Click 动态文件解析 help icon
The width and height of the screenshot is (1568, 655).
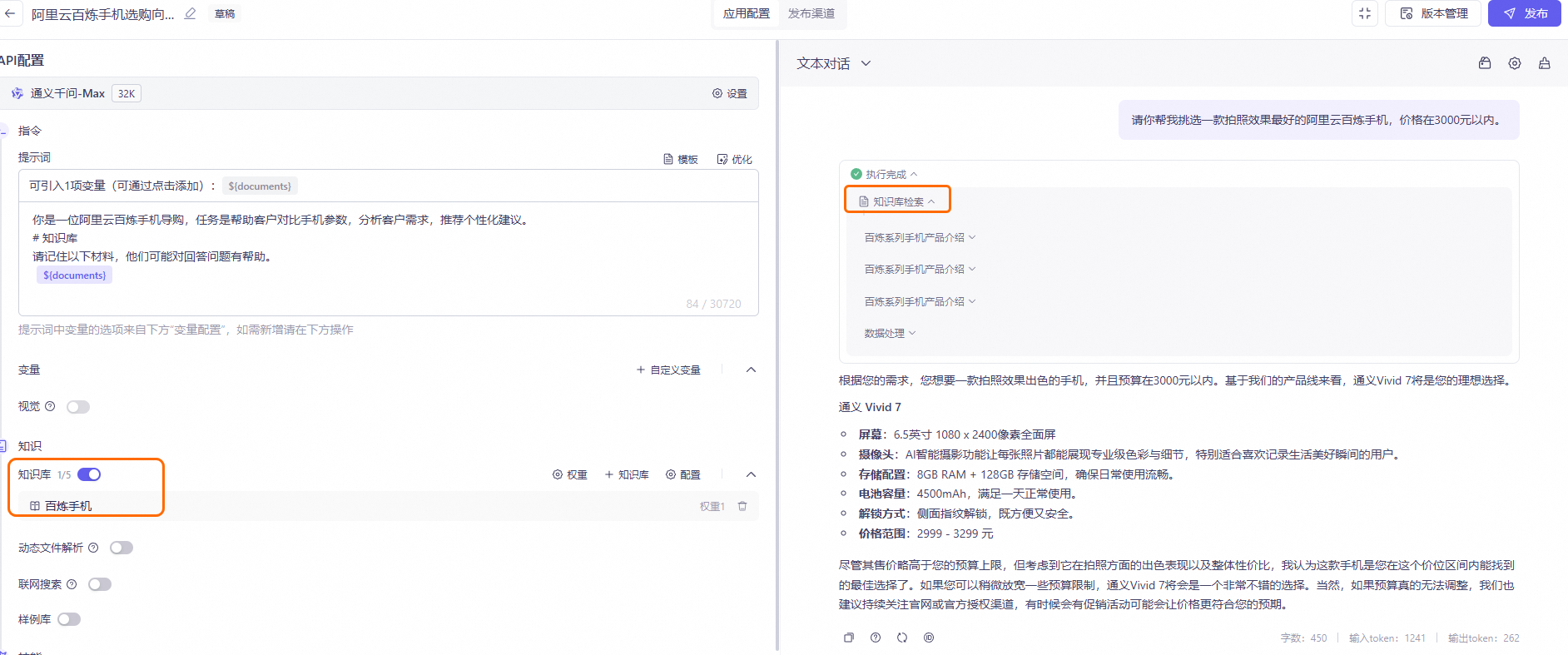93,548
